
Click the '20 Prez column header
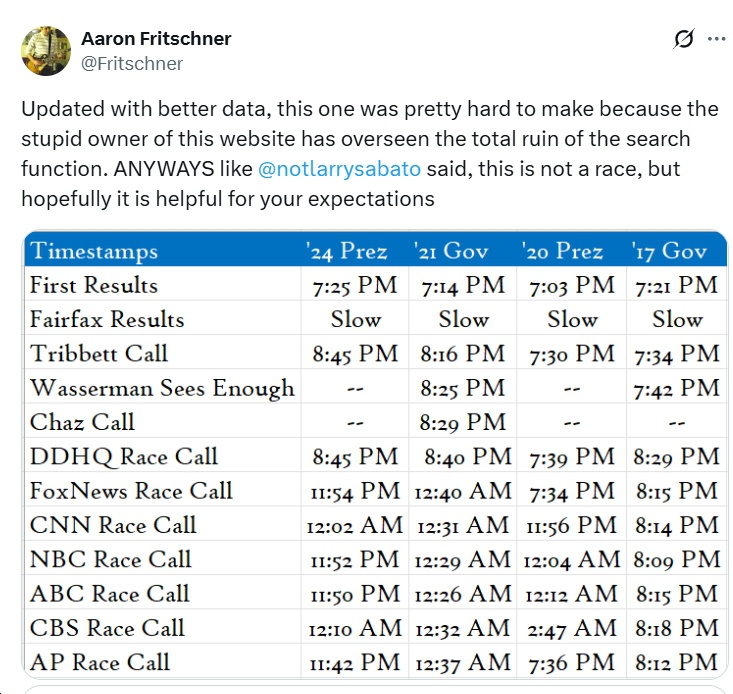coord(571,251)
